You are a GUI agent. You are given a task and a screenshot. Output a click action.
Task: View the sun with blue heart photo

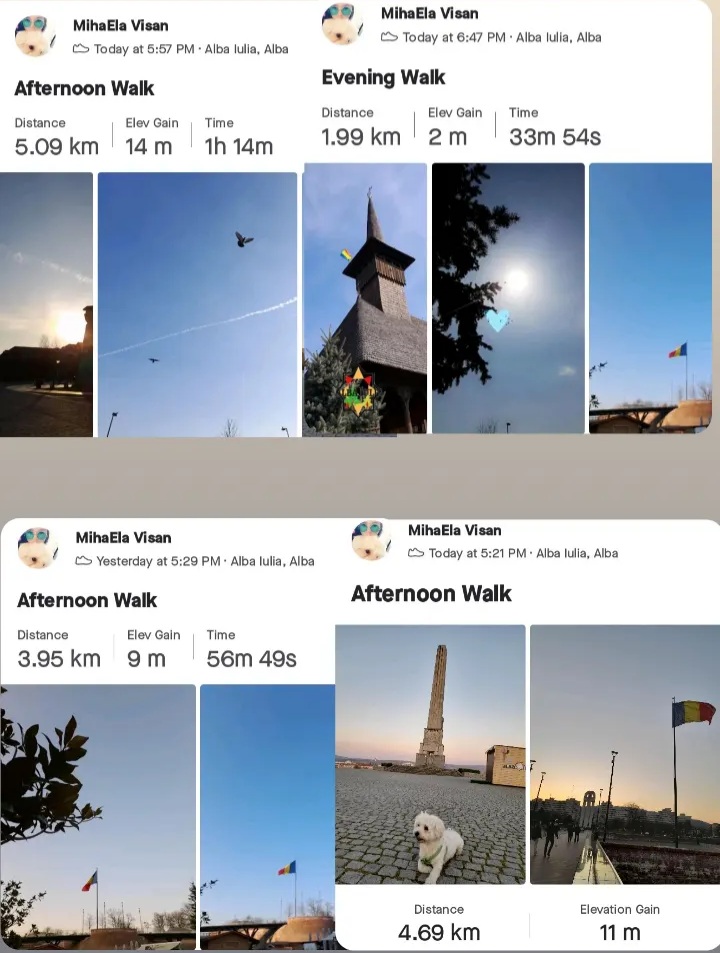[x=508, y=298]
